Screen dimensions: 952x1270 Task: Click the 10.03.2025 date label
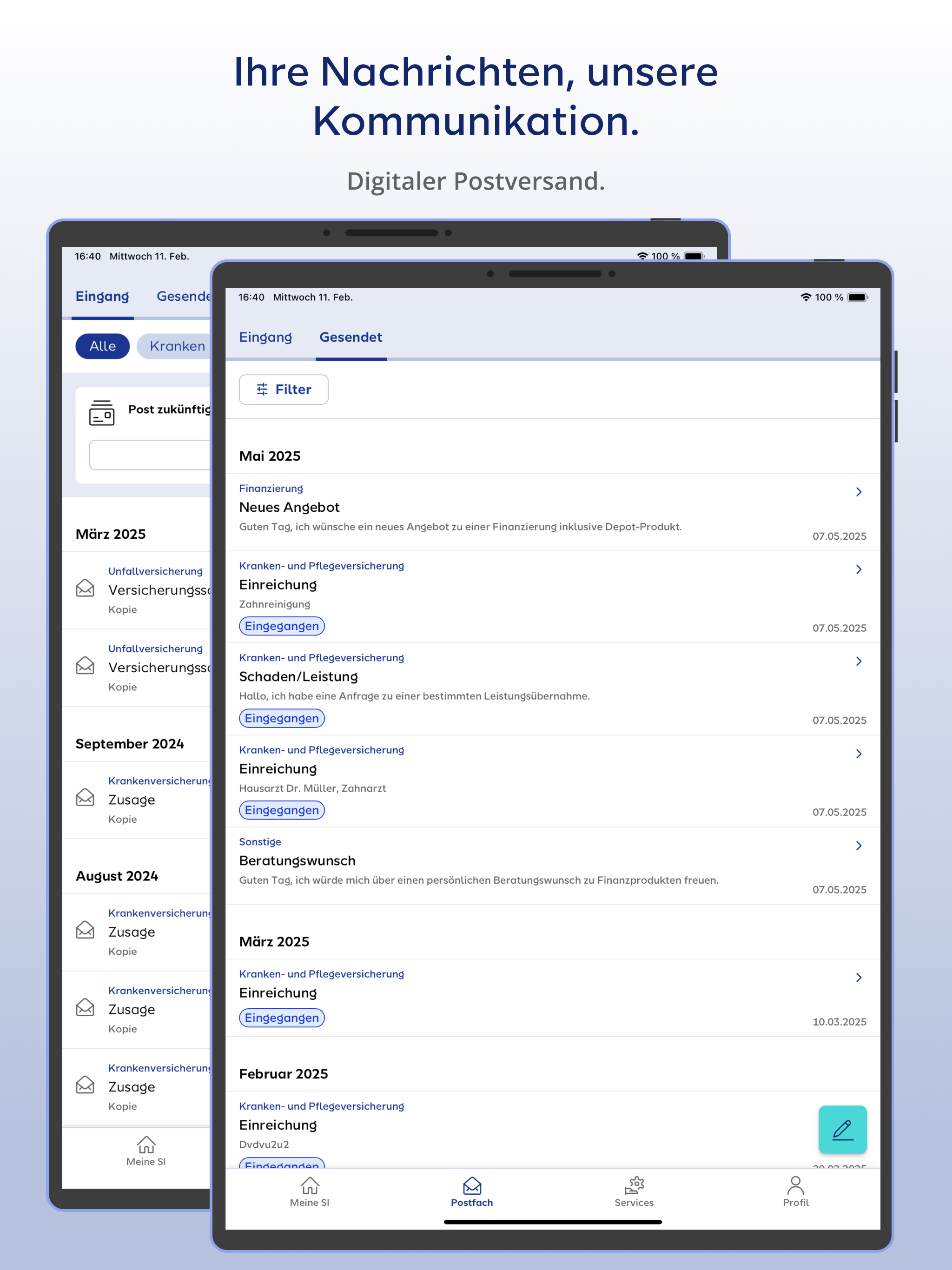(x=839, y=1022)
